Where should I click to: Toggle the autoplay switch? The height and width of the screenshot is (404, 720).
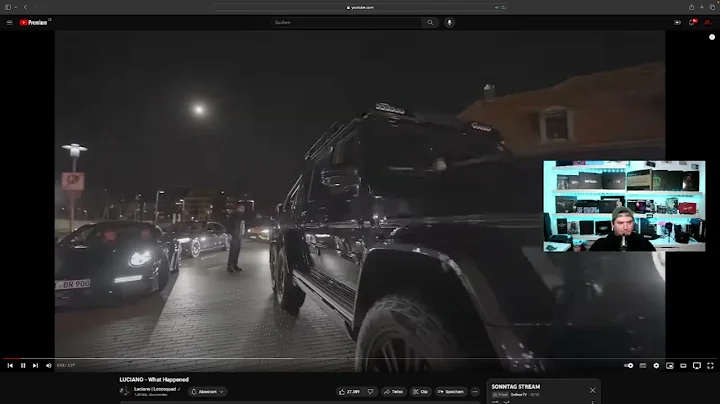click(629, 365)
